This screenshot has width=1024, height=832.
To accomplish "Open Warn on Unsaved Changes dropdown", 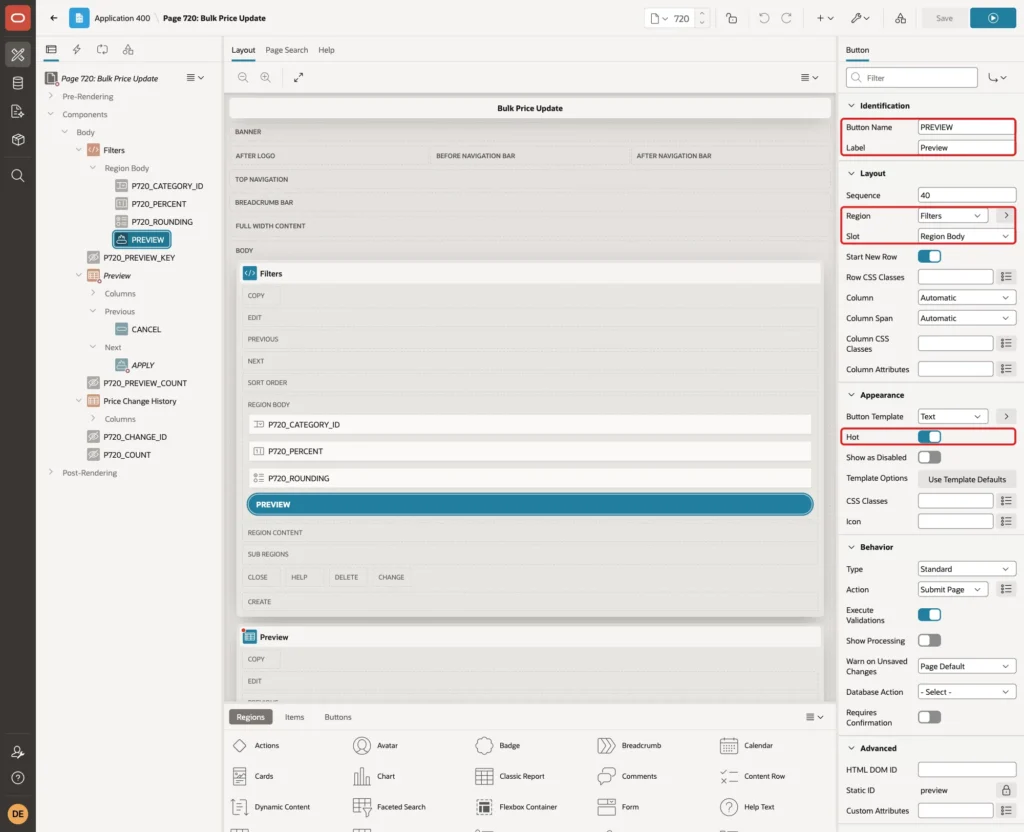I will [967, 666].
